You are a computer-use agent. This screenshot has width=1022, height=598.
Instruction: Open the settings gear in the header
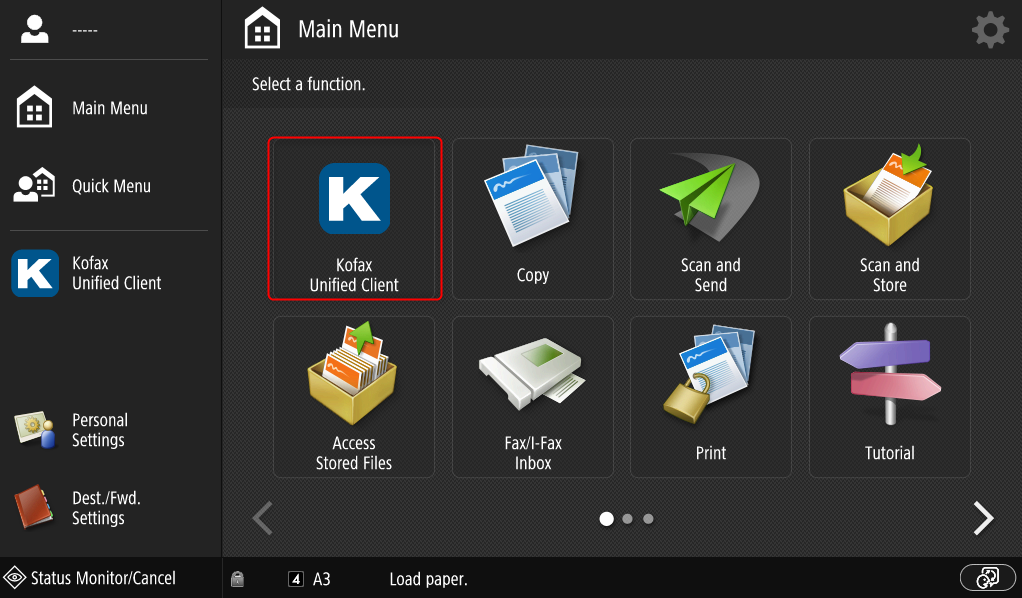pyautogui.click(x=990, y=30)
